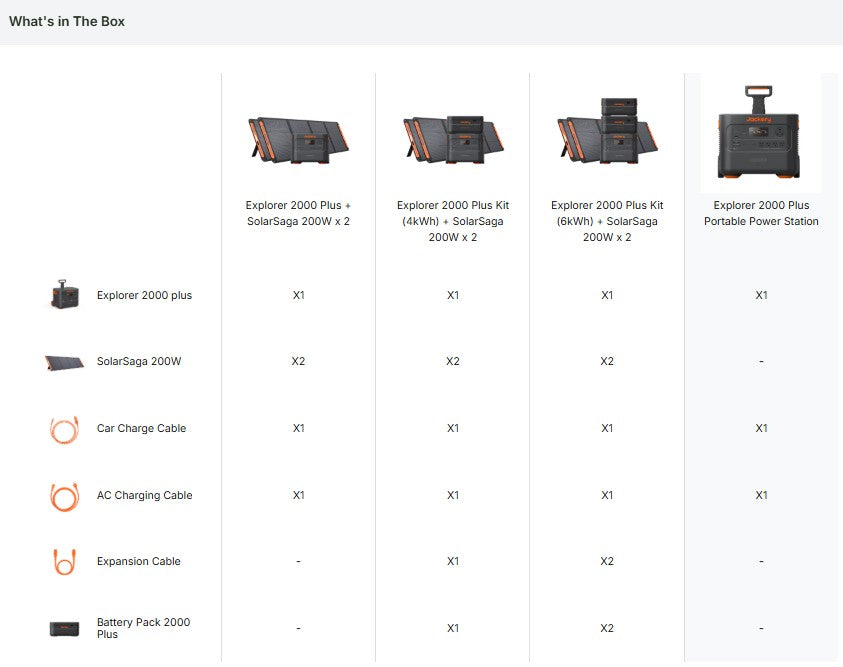Click the Battery Pack 2000 Plus icon
Viewport: 843px width, 667px height.
pos(64,628)
